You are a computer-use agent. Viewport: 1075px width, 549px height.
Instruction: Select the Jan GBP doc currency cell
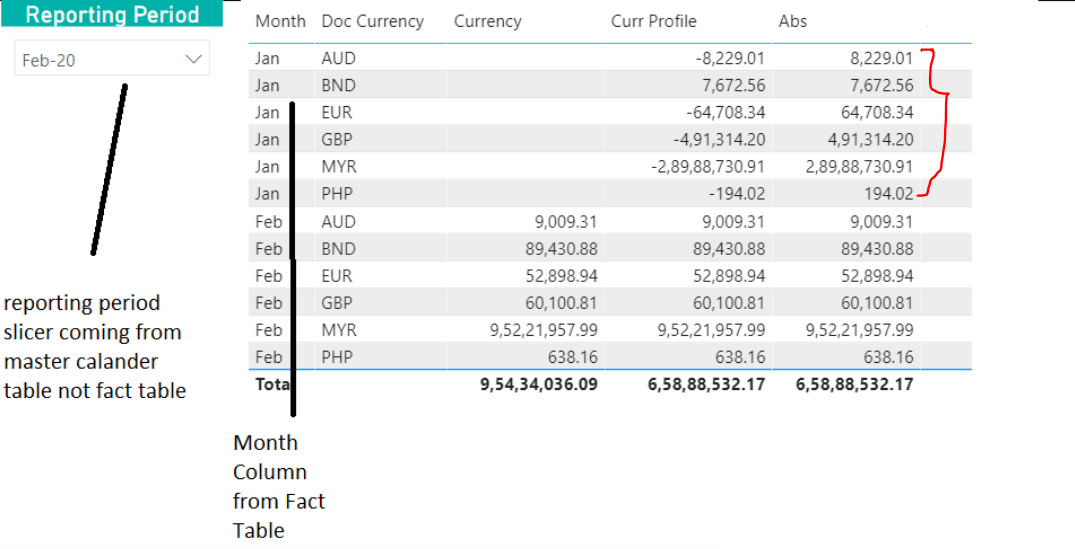[x=337, y=140]
